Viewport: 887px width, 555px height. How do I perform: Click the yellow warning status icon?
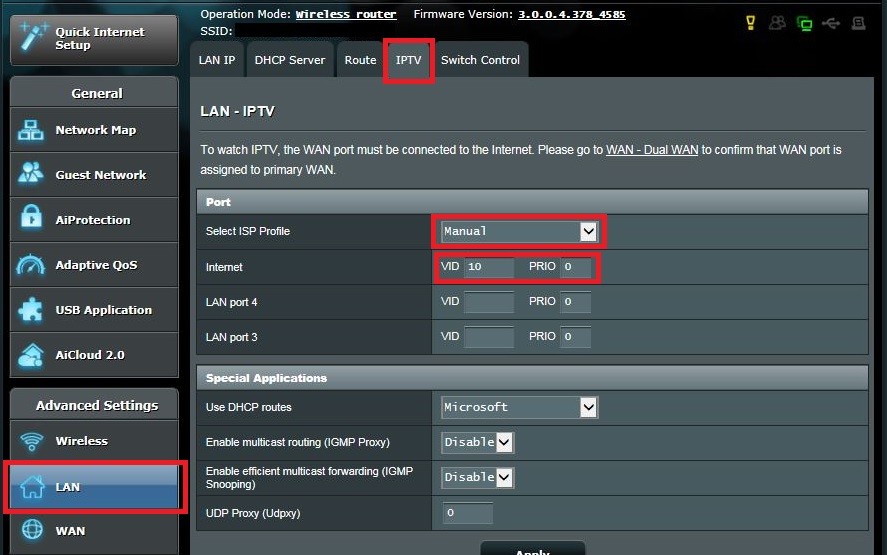coord(751,23)
